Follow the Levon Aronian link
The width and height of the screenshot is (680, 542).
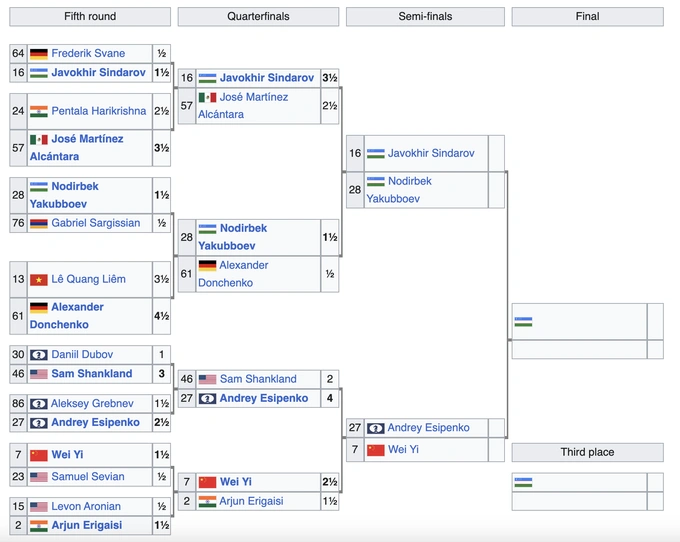pos(86,507)
